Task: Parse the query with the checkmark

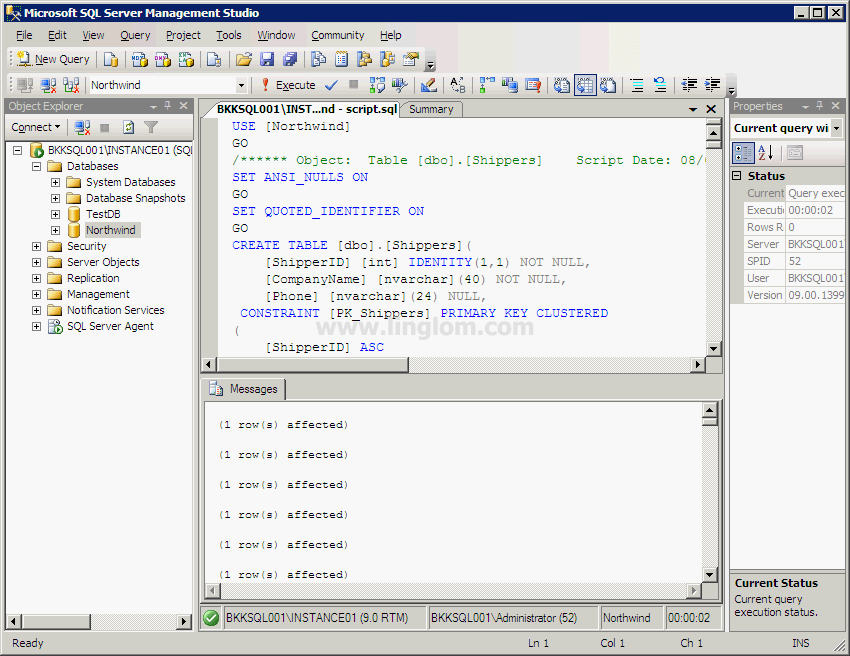Action: click(x=331, y=85)
